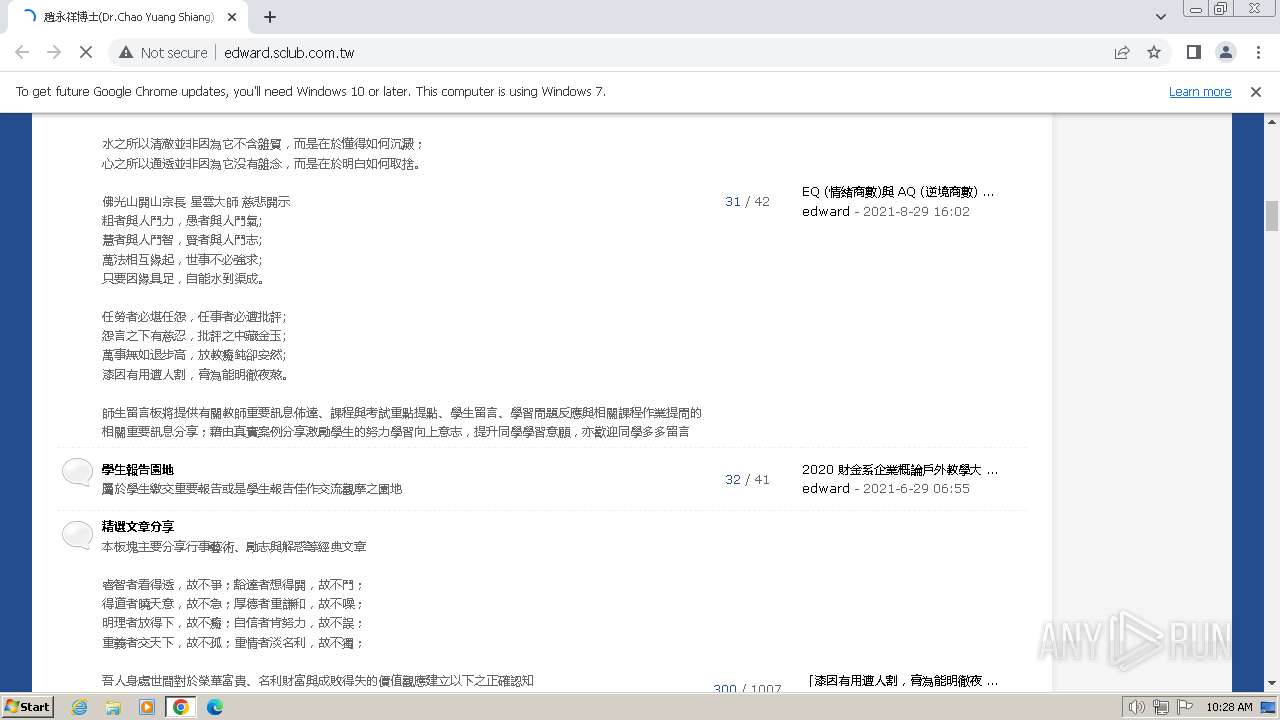
Task: Click the Not secure warning icon
Action: pyautogui.click(x=125, y=52)
